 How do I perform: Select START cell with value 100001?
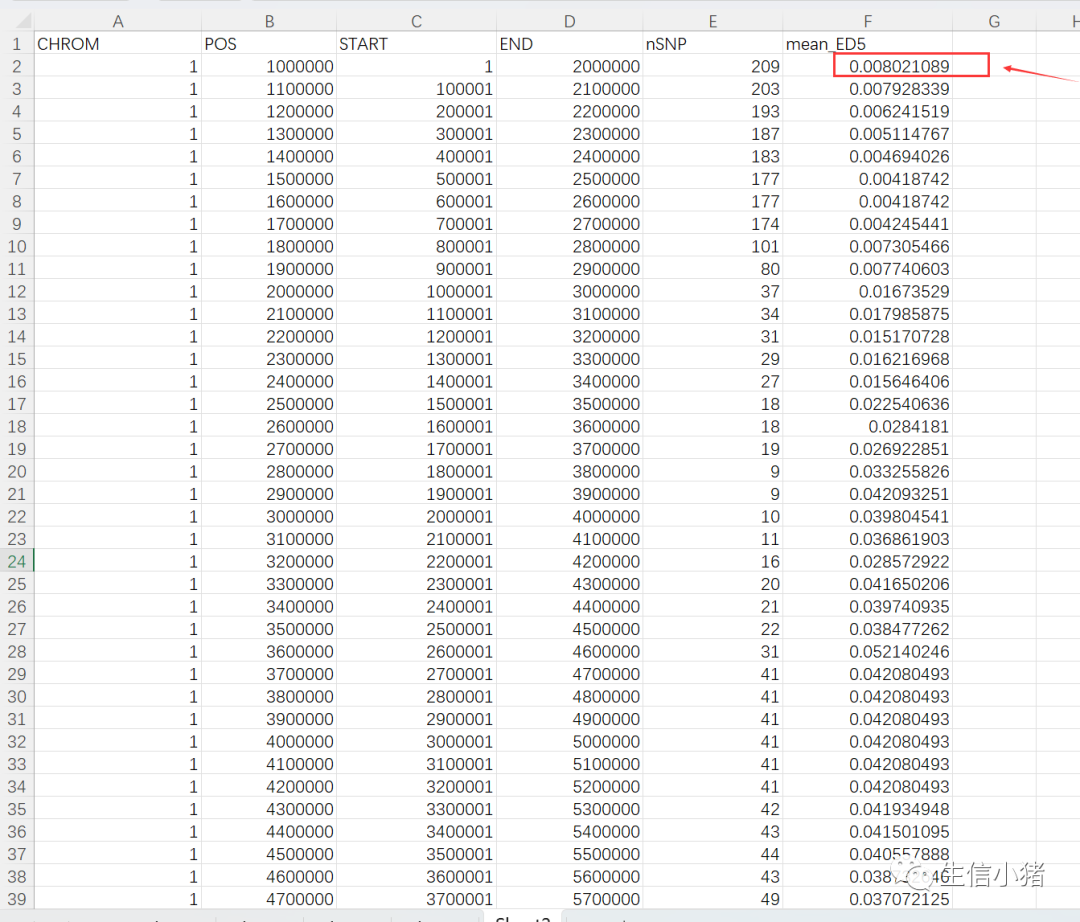point(417,90)
